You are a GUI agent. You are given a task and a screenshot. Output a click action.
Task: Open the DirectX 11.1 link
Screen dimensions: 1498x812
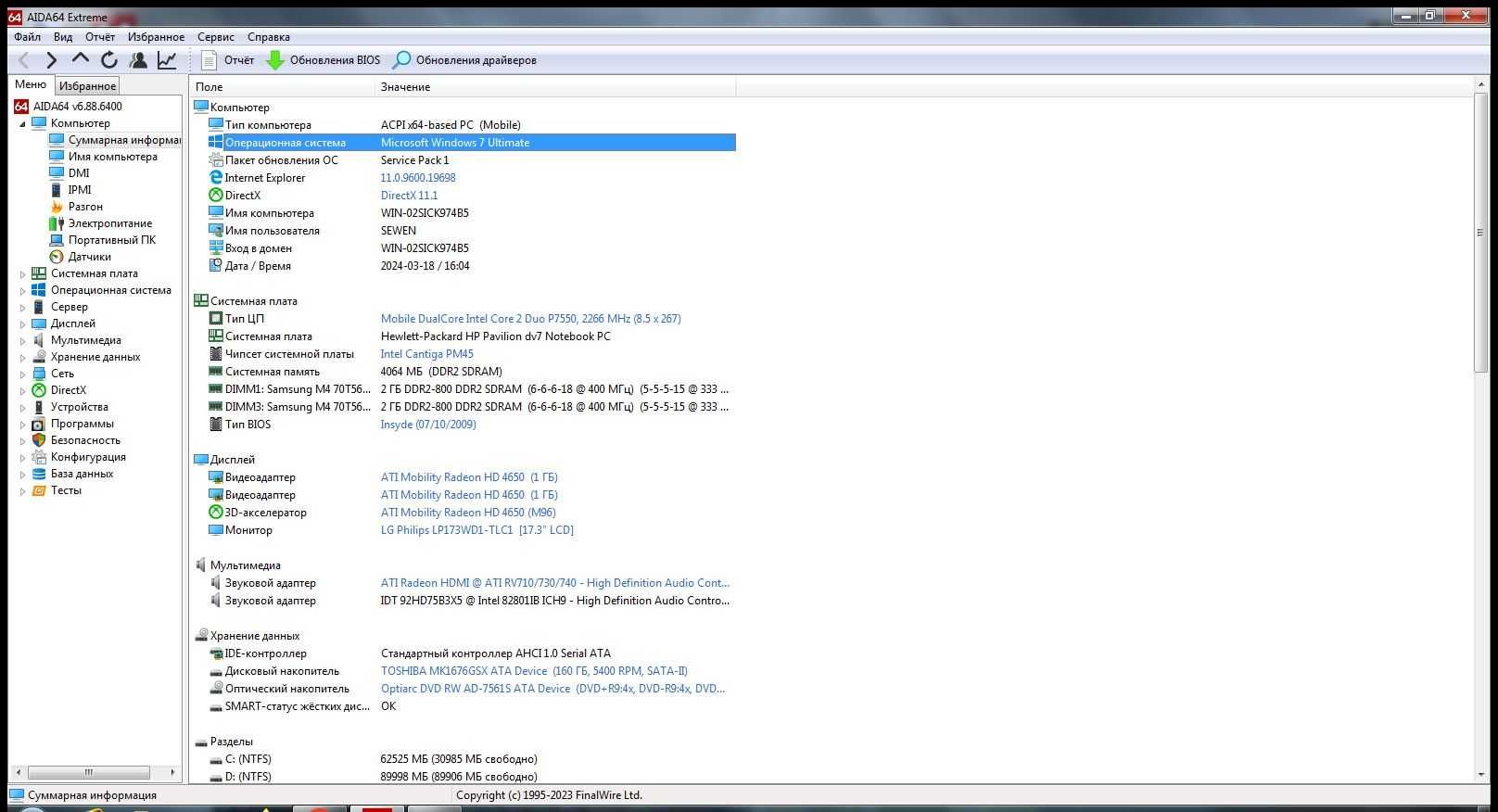point(409,196)
